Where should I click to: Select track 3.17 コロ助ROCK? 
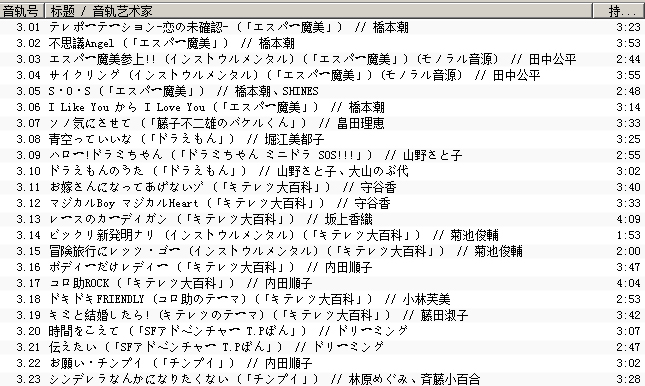coord(322,283)
